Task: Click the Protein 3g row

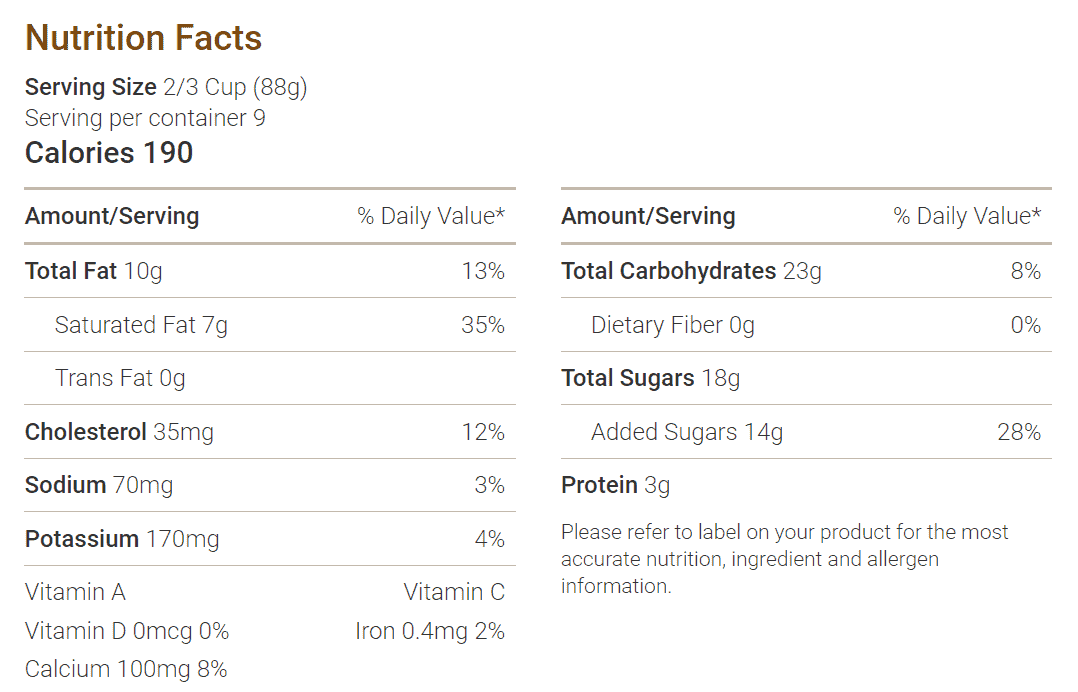Action: [806, 485]
